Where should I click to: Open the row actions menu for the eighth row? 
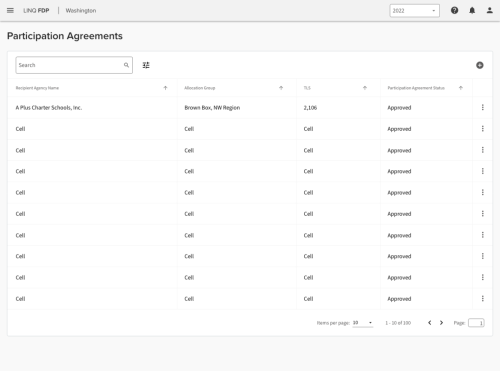tap(482, 256)
